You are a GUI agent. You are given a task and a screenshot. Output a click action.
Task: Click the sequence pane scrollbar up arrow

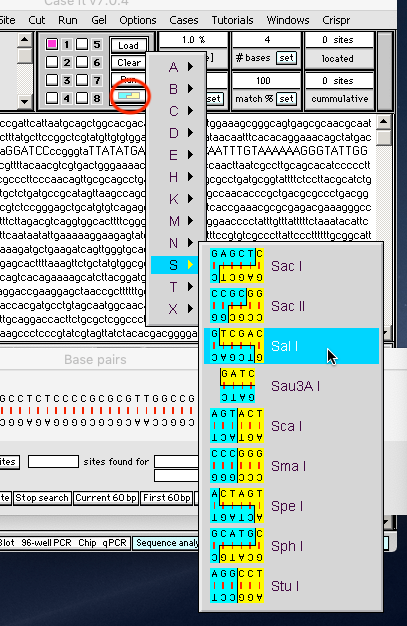tap(384, 121)
